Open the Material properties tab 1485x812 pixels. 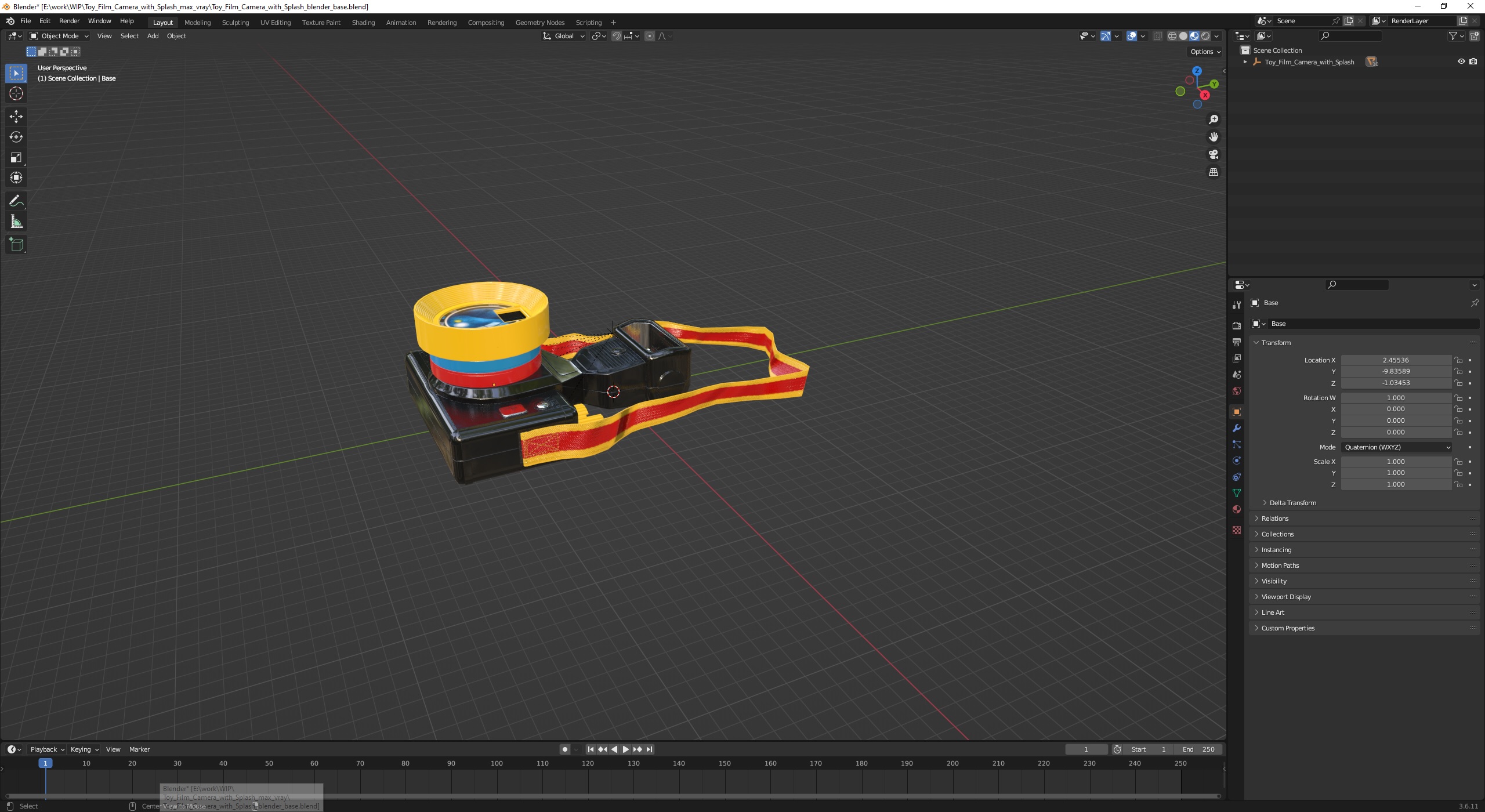(x=1237, y=509)
